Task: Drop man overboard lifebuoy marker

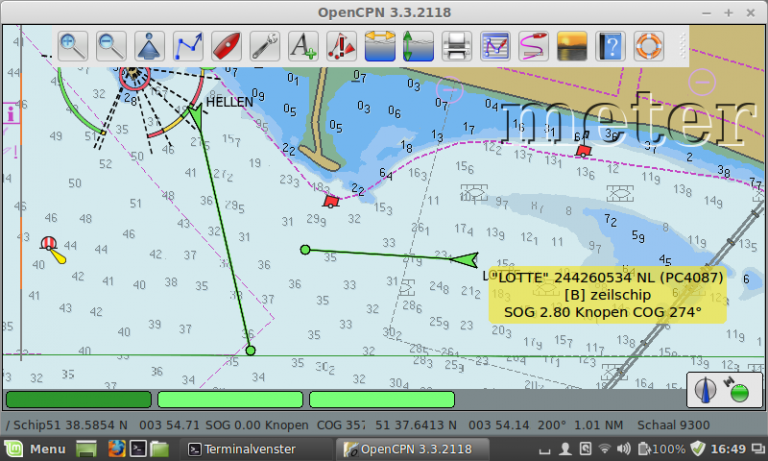Action: (x=649, y=46)
